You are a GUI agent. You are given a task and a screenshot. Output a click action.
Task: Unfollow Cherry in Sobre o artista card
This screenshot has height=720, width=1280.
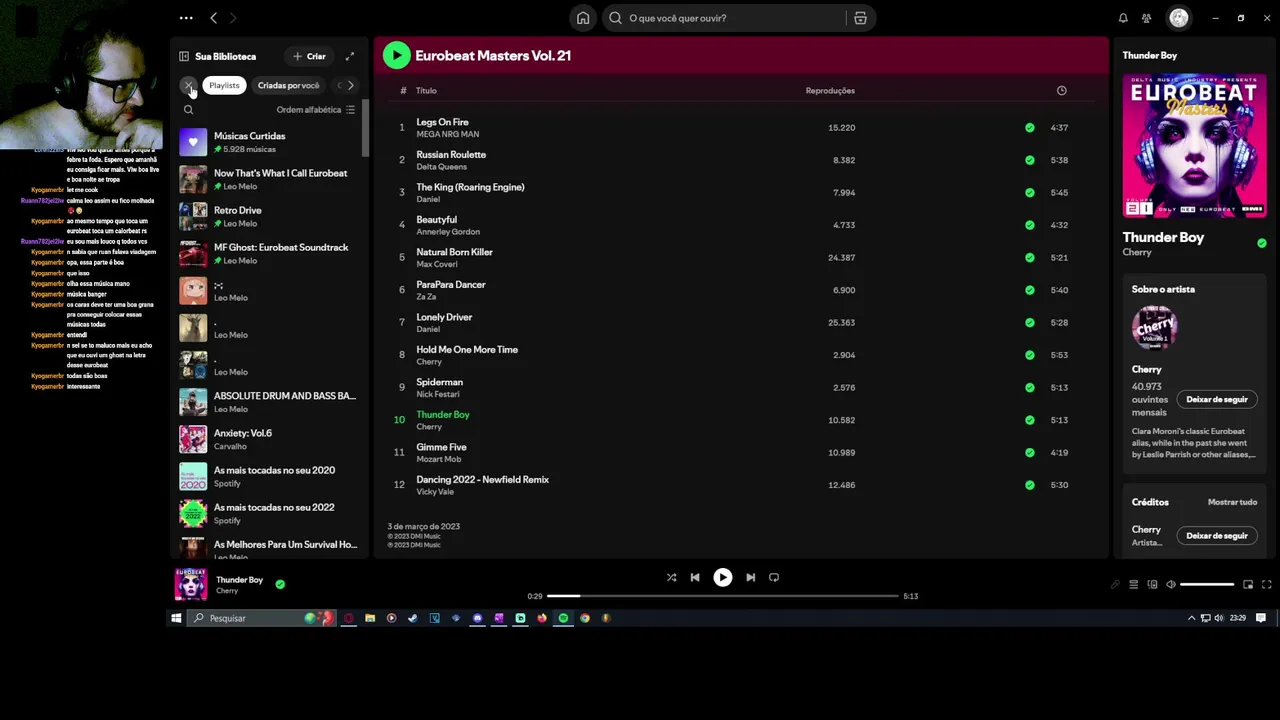click(x=1216, y=400)
